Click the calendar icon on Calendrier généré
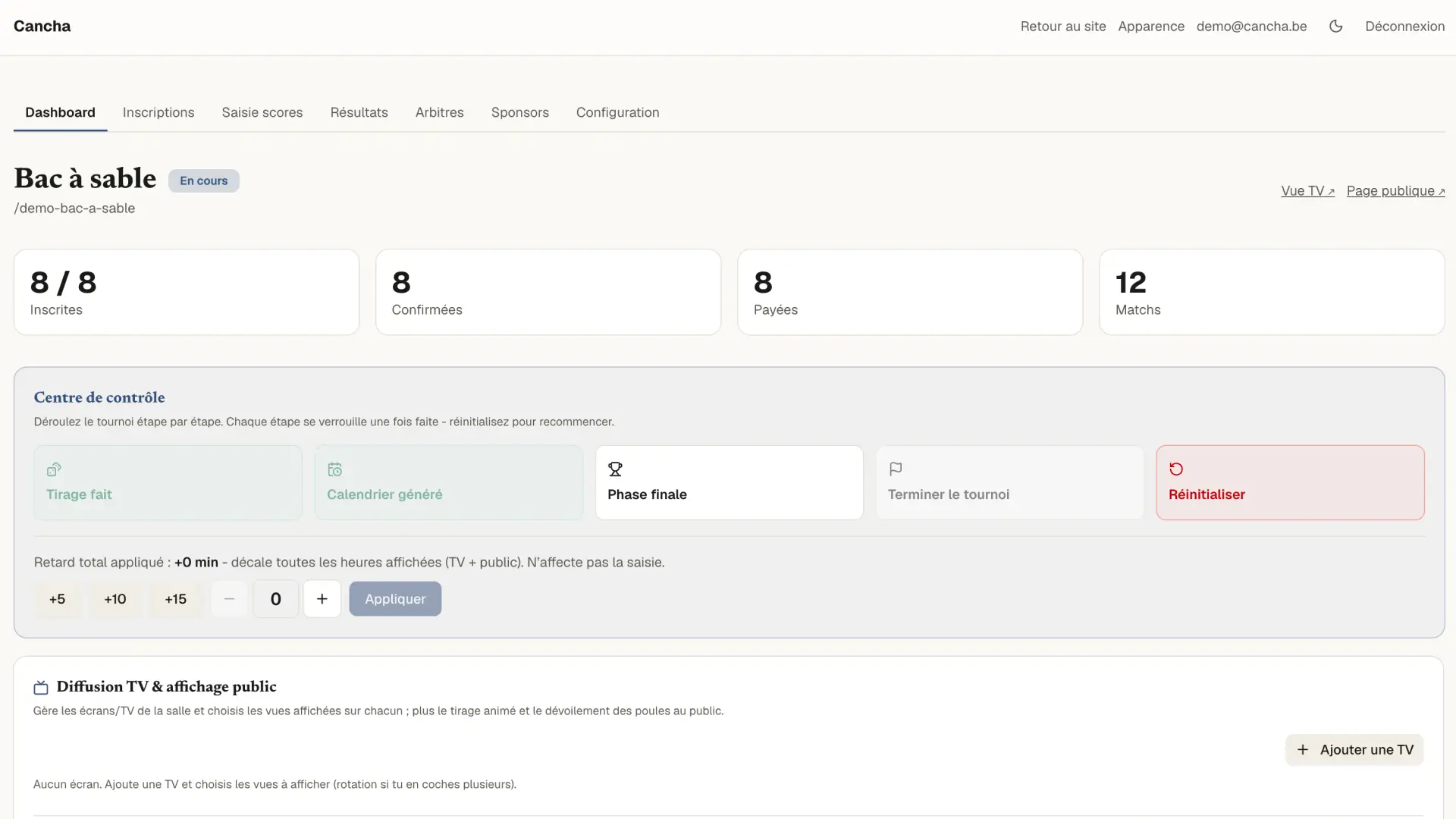This screenshot has height=819, width=1456. click(x=334, y=469)
